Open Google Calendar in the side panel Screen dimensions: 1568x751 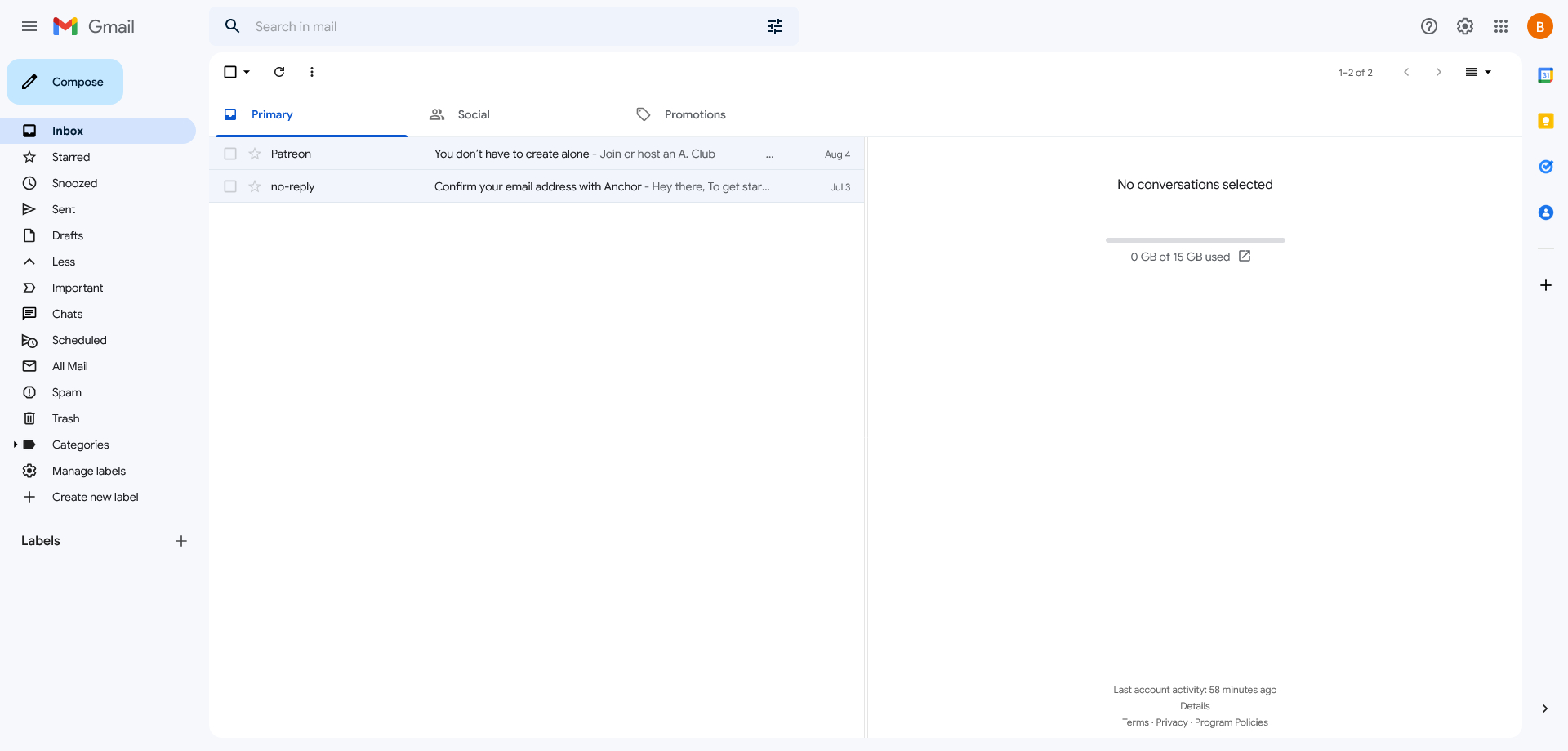[x=1547, y=74]
